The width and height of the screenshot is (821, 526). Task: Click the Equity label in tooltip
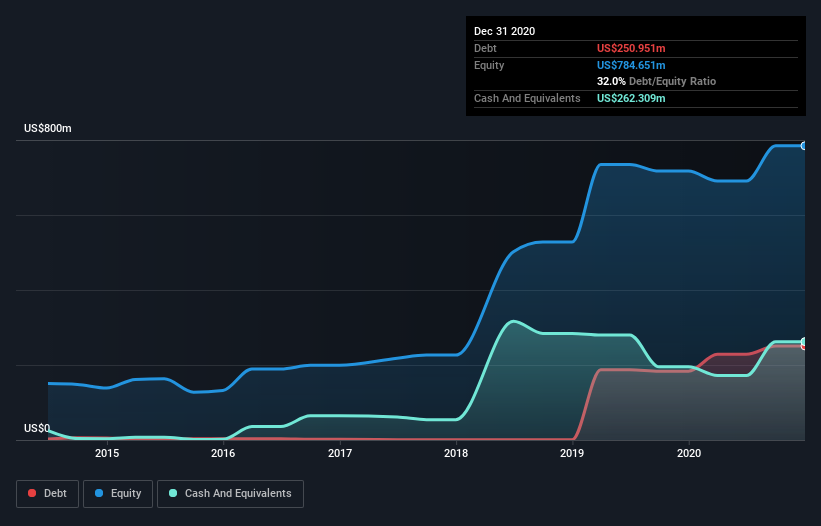click(489, 65)
